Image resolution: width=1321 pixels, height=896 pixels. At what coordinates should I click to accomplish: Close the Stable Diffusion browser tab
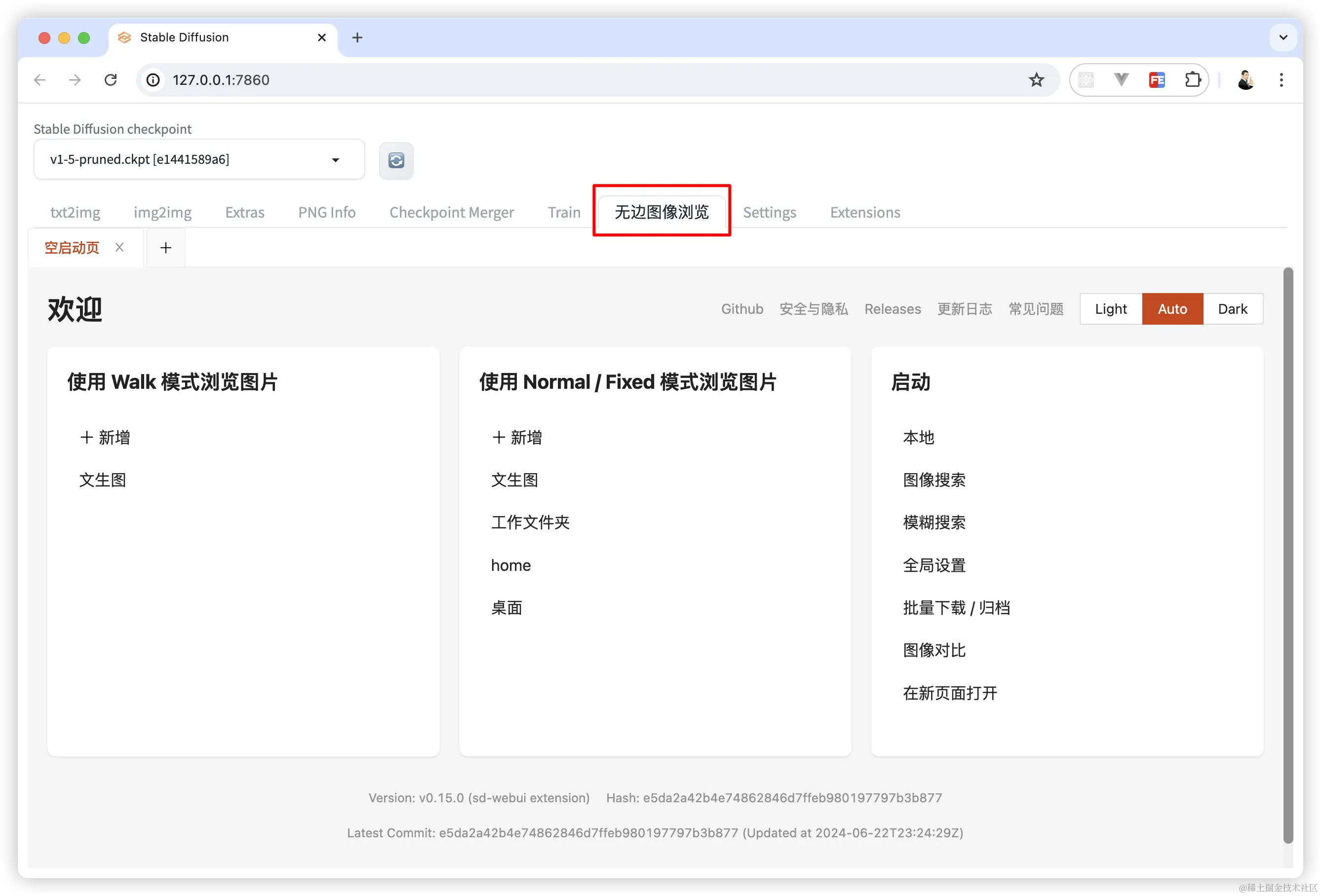322,37
